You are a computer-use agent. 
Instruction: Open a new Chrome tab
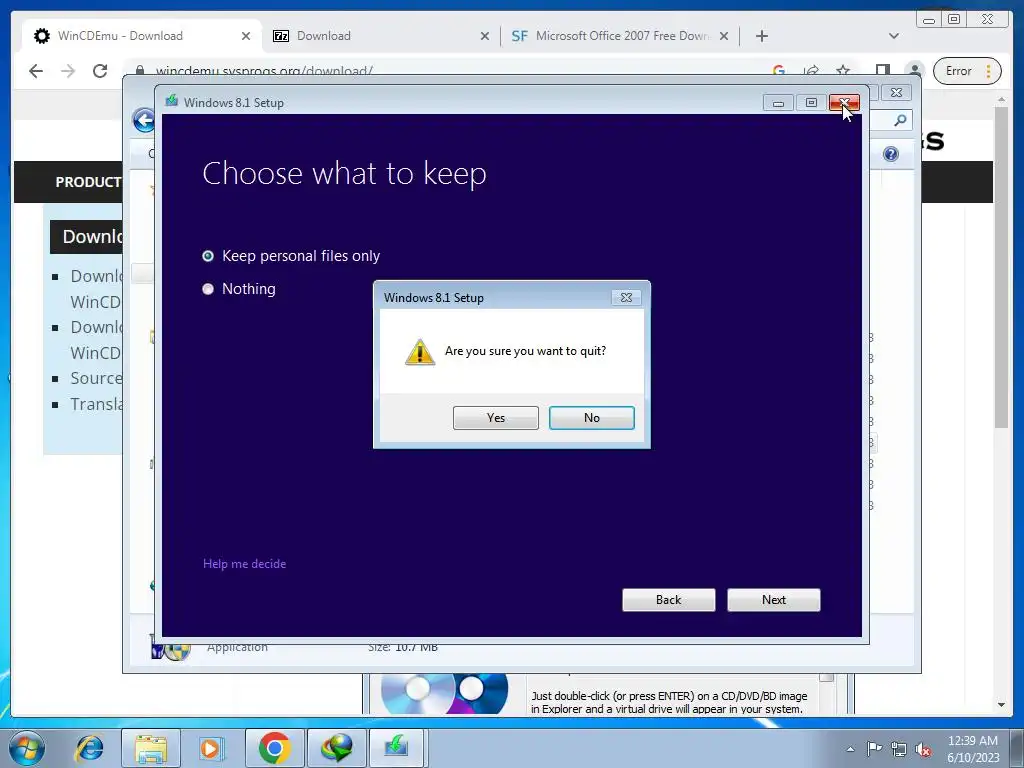coord(761,36)
